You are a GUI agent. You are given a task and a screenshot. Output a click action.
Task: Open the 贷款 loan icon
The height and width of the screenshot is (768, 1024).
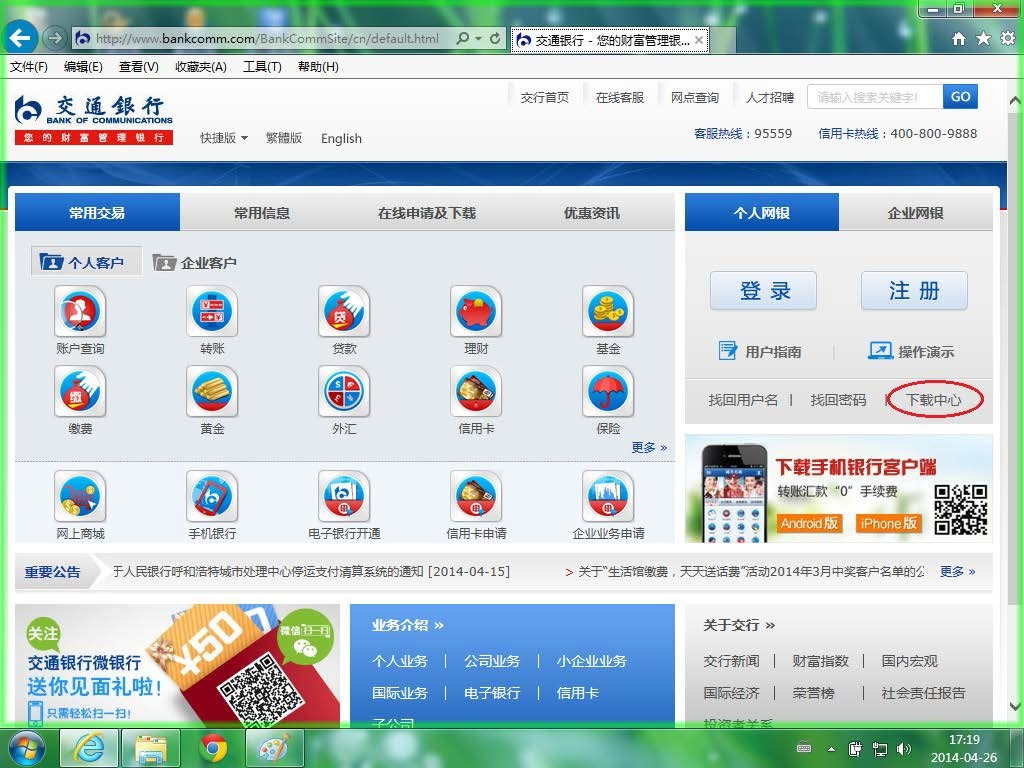(344, 311)
